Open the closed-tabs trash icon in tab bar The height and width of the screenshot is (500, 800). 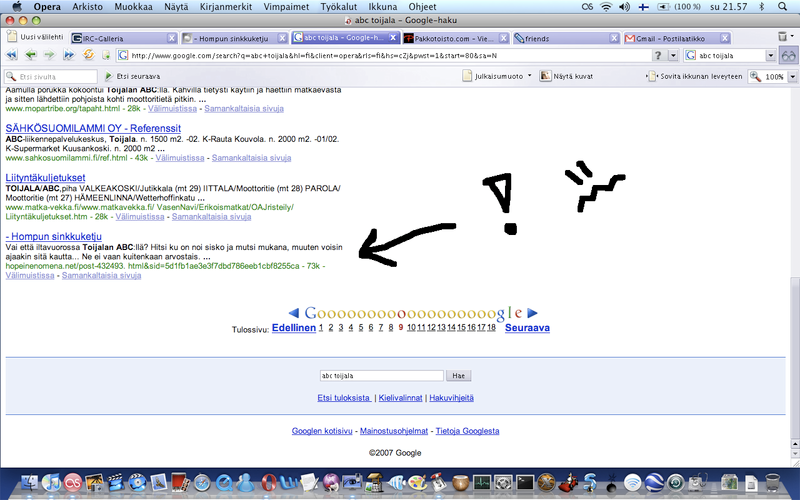(x=783, y=36)
